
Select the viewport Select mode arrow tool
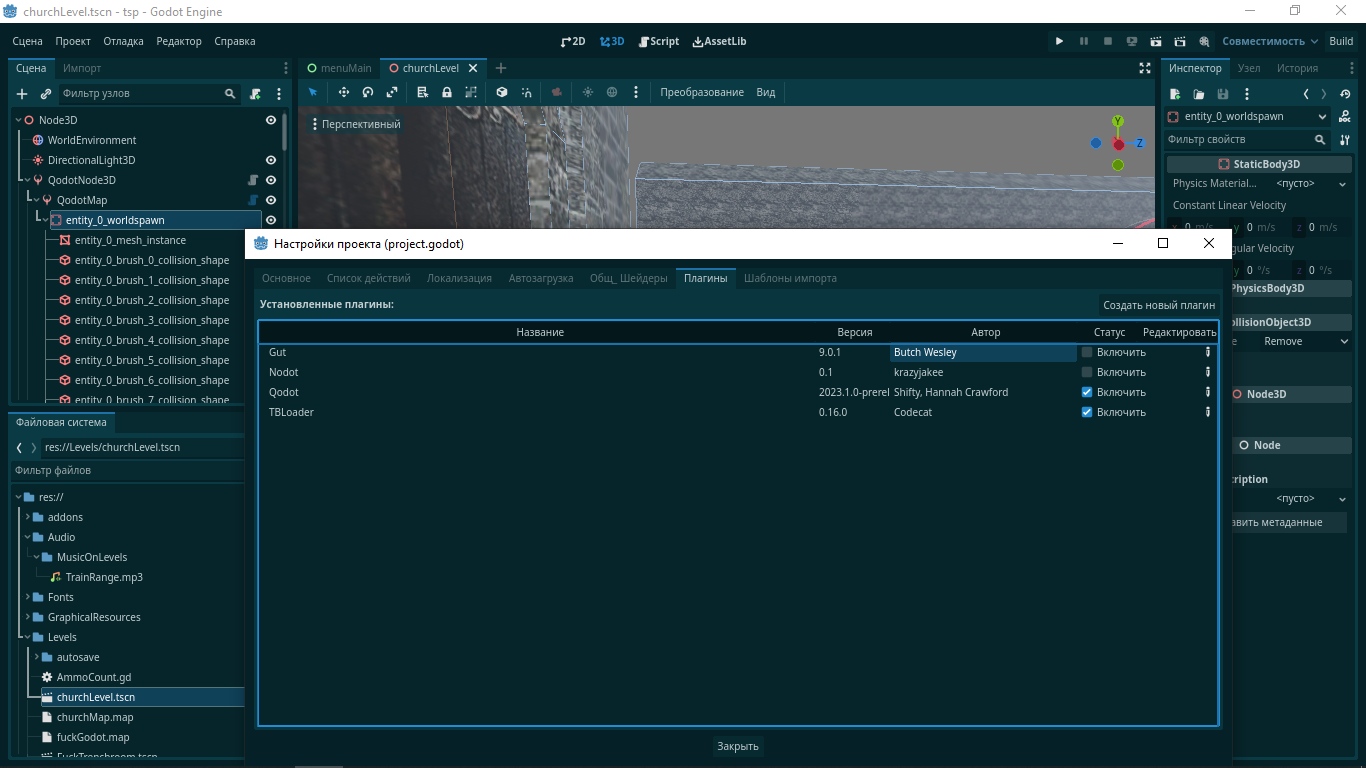pyautogui.click(x=312, y=92)
